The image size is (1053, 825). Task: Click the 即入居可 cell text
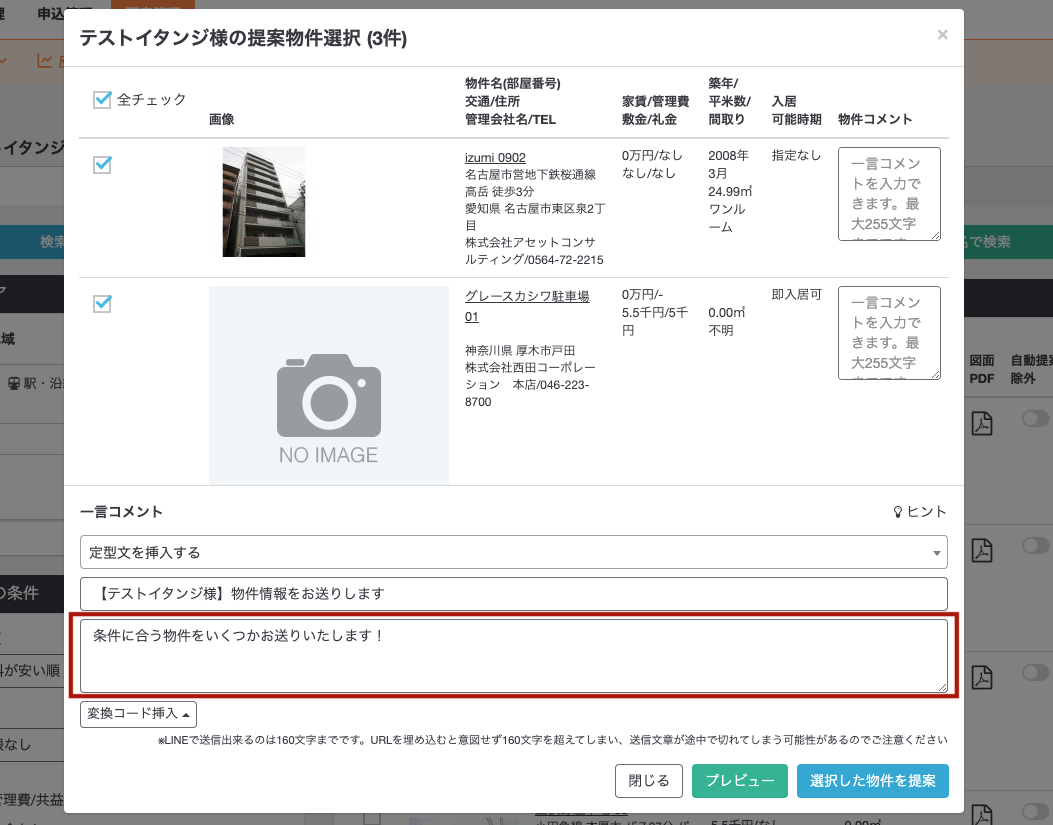point(796,294)
